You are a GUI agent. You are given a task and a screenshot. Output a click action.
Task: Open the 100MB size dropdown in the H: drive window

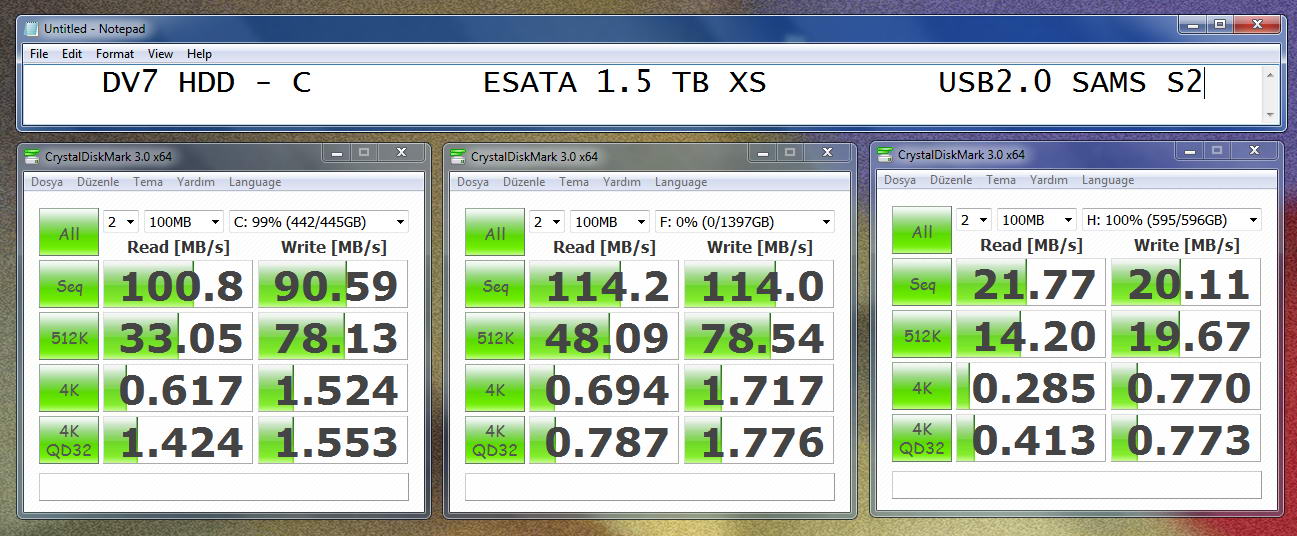pyautogui.click(x=1037, y=220)
